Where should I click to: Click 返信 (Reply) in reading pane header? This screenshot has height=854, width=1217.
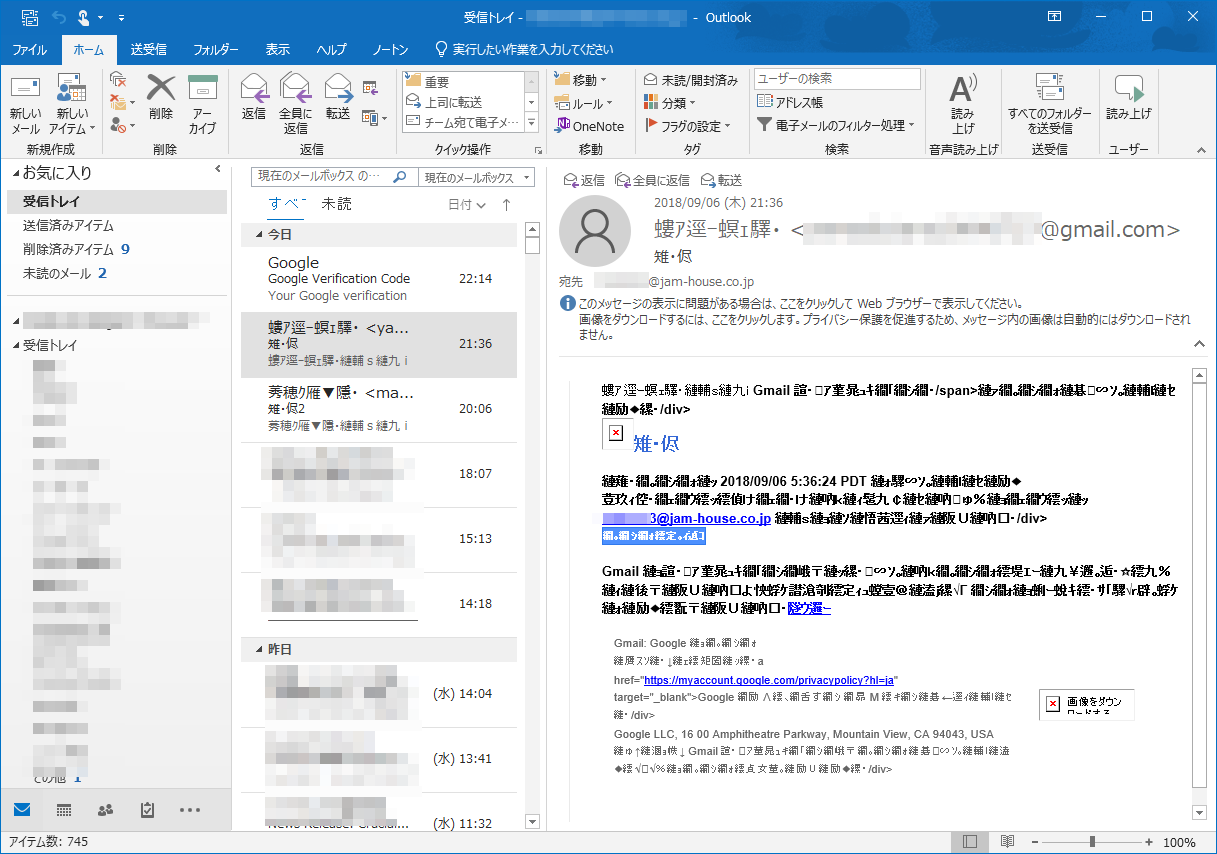click(584, 180)
